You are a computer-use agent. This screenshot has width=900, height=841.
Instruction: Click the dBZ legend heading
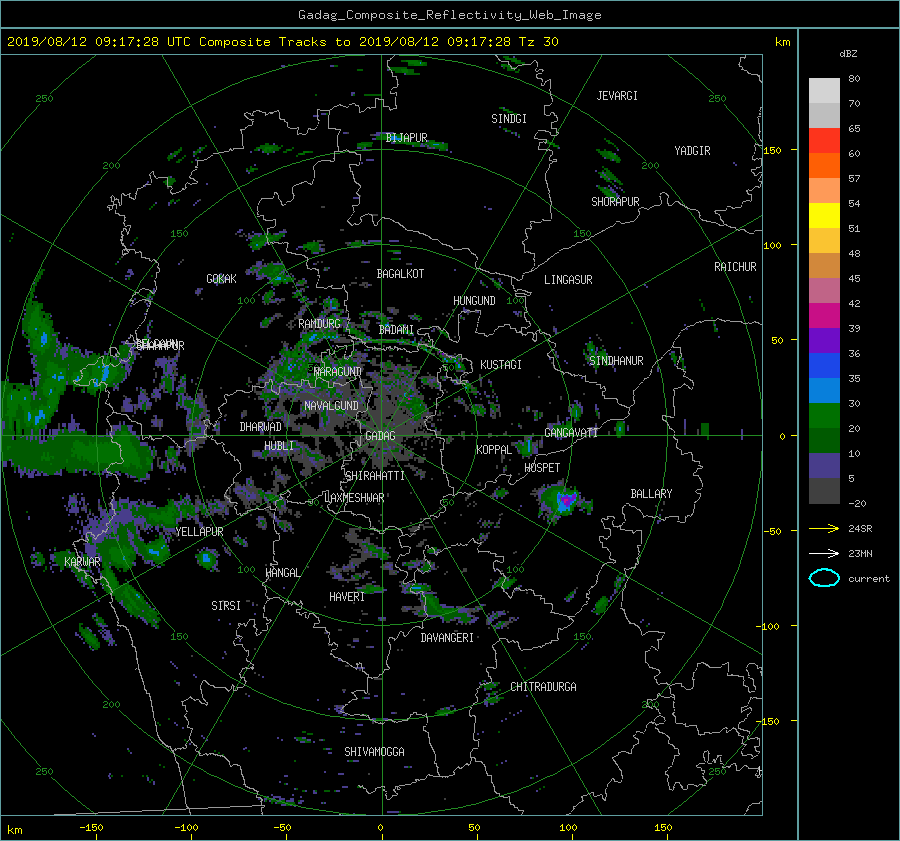click(x=848, y=54)
